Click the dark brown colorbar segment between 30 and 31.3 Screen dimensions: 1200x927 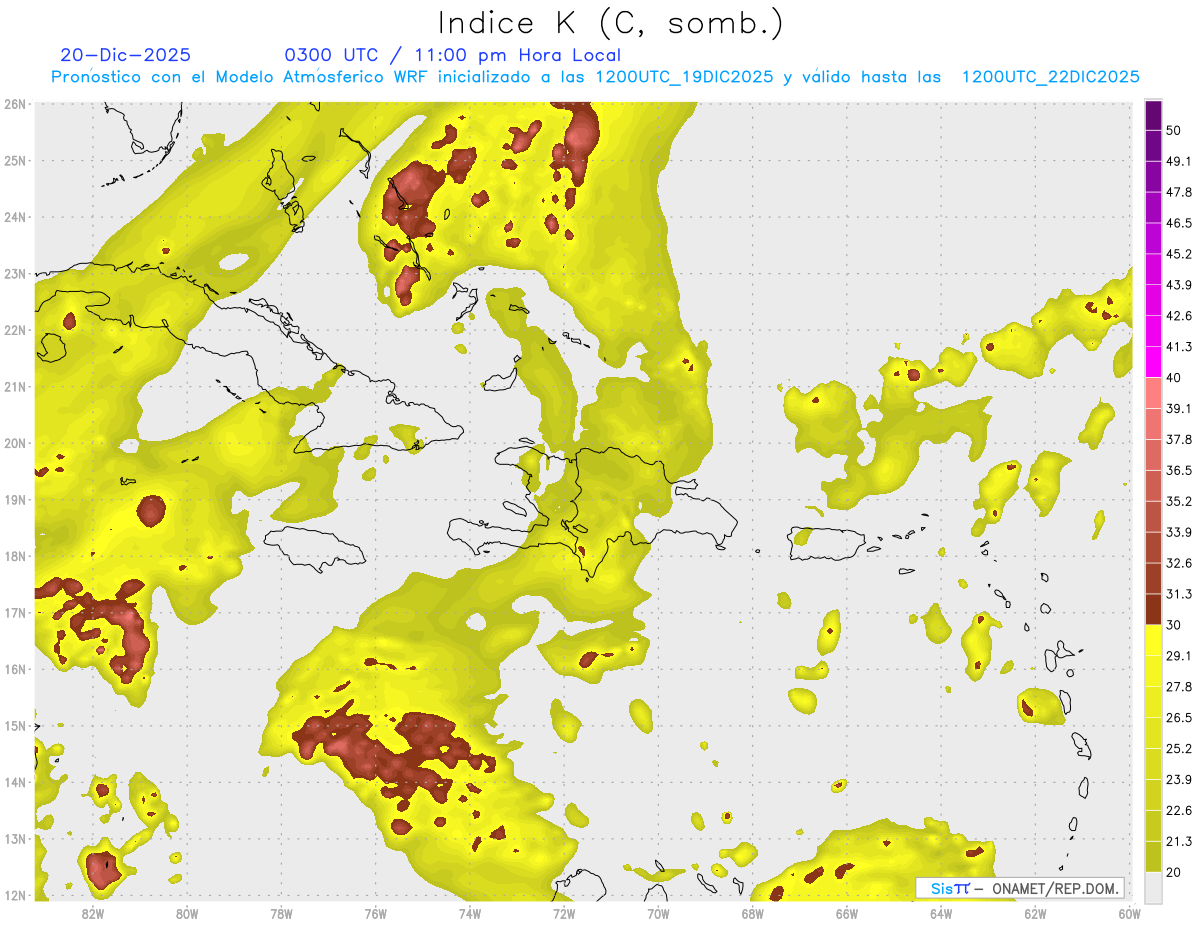[1153, 610]
